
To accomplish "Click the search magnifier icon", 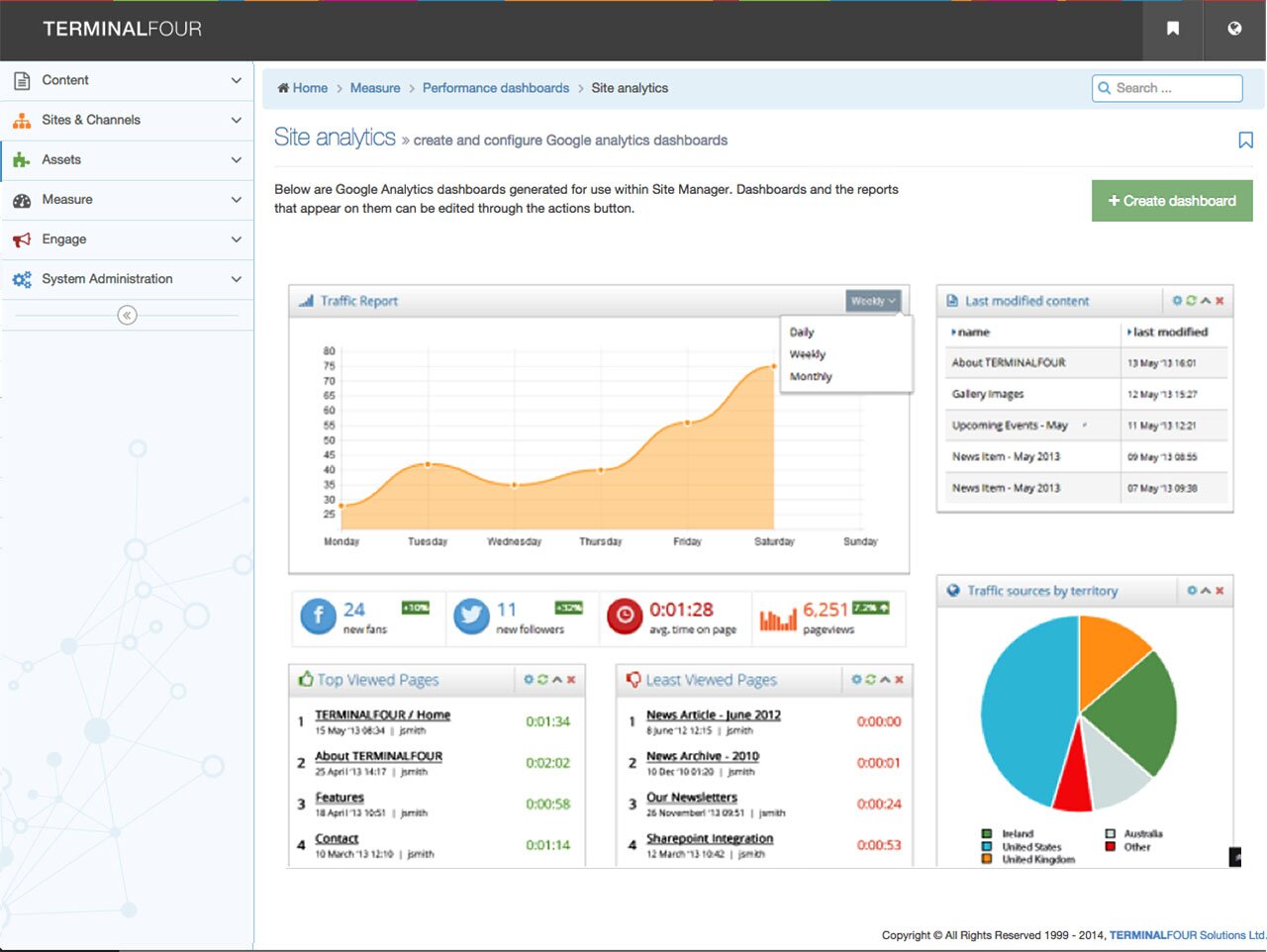I will [x=1105, y=88].
